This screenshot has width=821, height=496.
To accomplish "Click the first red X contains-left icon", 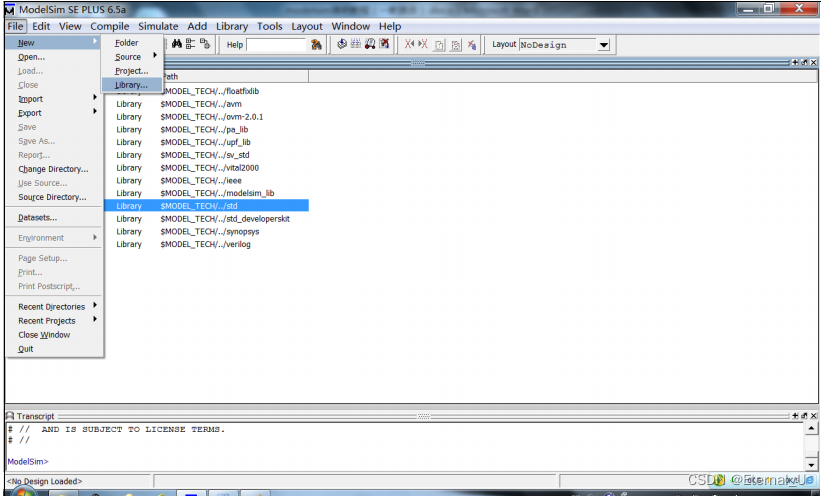I will coord(409,45).
